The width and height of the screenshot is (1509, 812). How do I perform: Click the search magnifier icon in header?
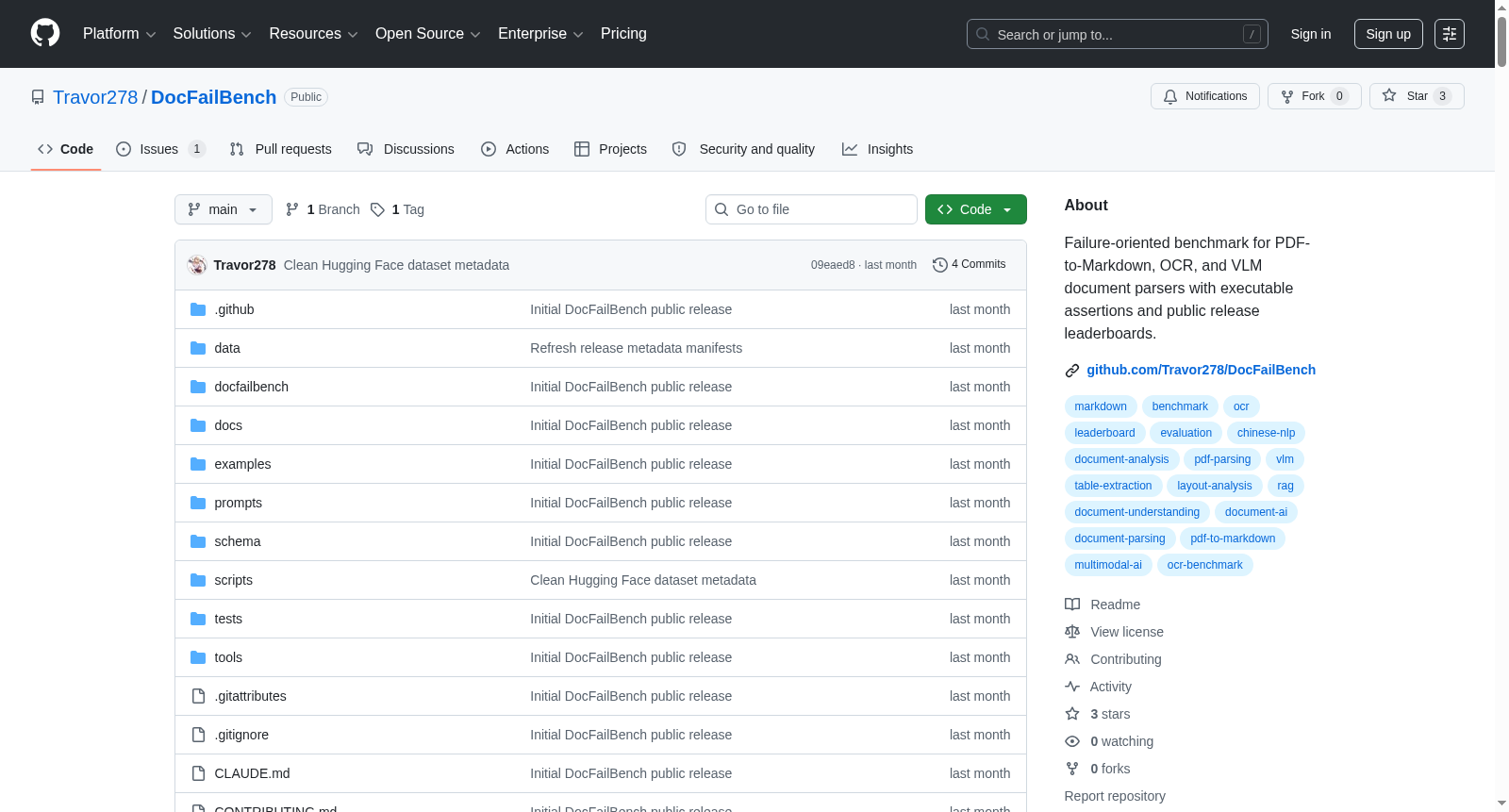pos(983,34)
